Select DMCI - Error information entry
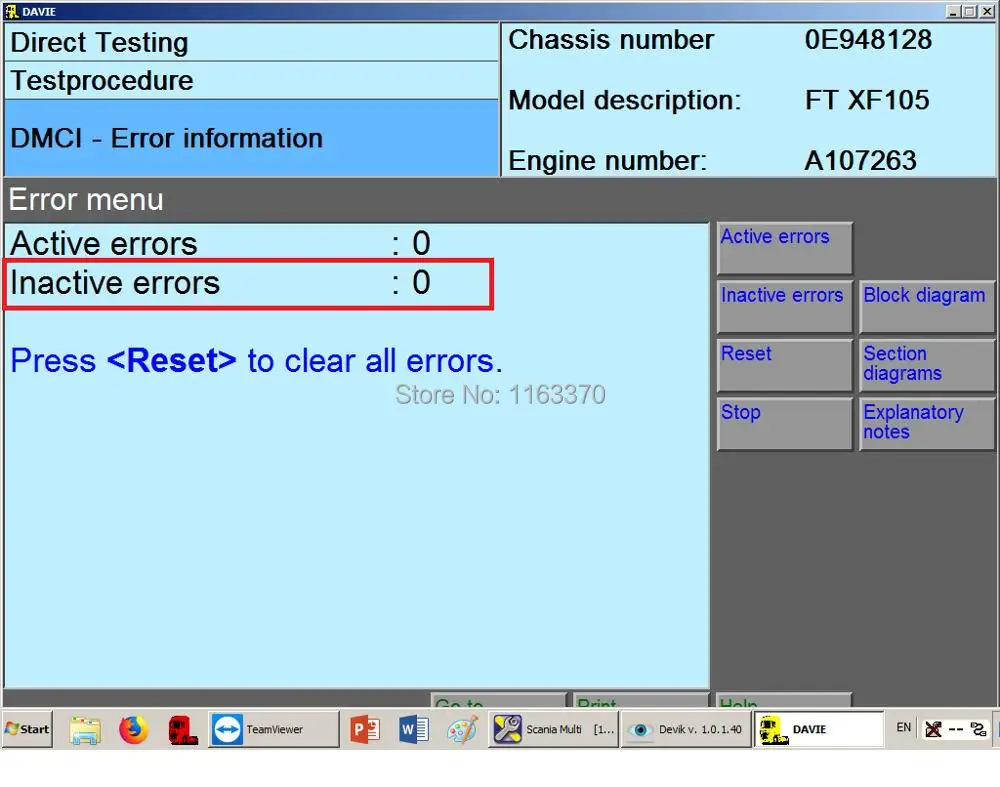This screenshot has width=1000, height=787. pos(251,138)
